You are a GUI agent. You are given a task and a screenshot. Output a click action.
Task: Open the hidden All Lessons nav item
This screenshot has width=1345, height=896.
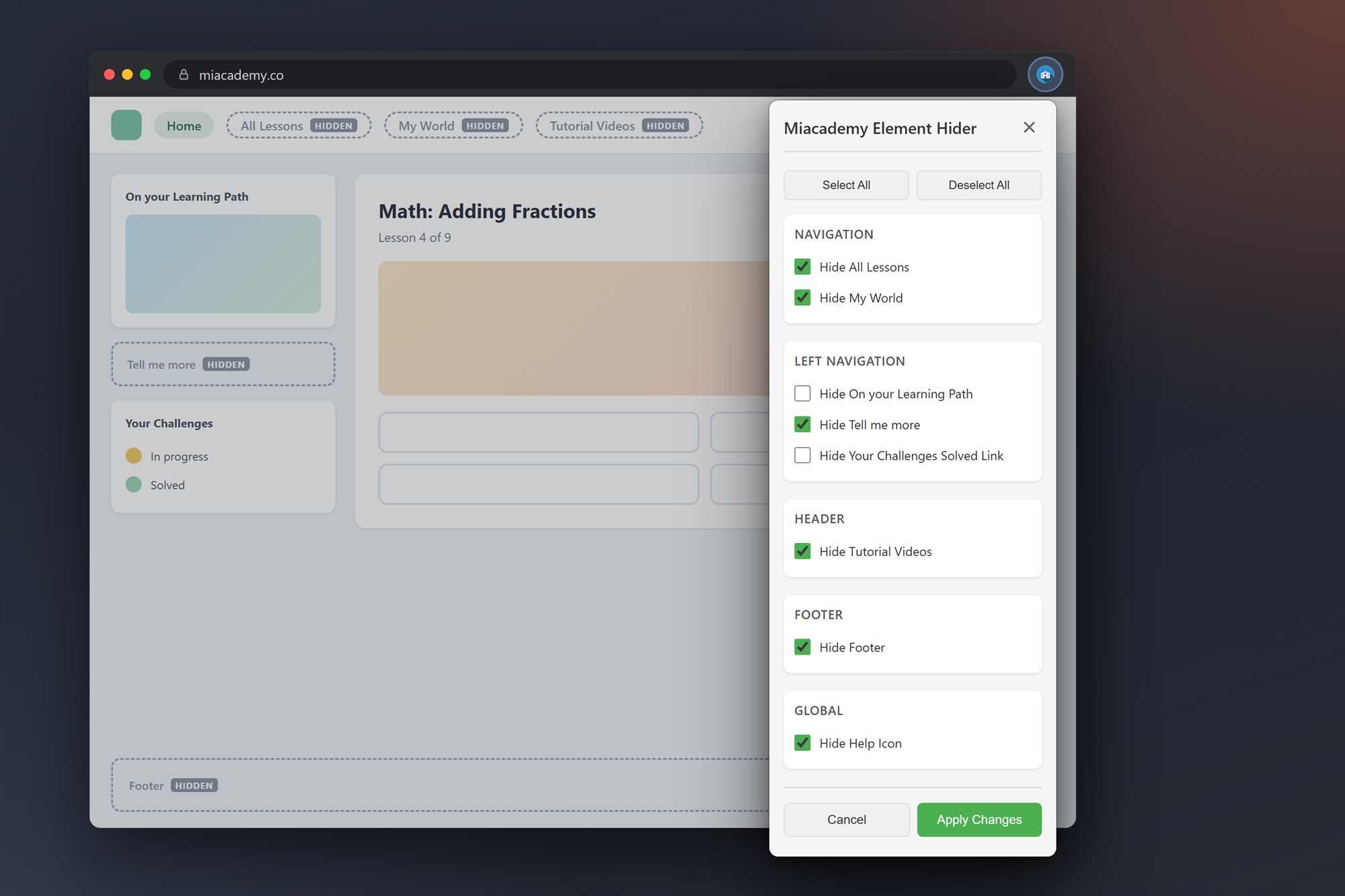click(299, 126)
